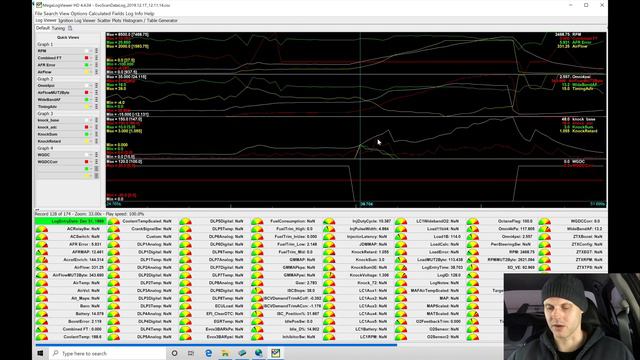Click the KnockVoltage gauge icon
The height and width of the screenshot is (360, 640).
pyautogui.click(x=329, y=276)
